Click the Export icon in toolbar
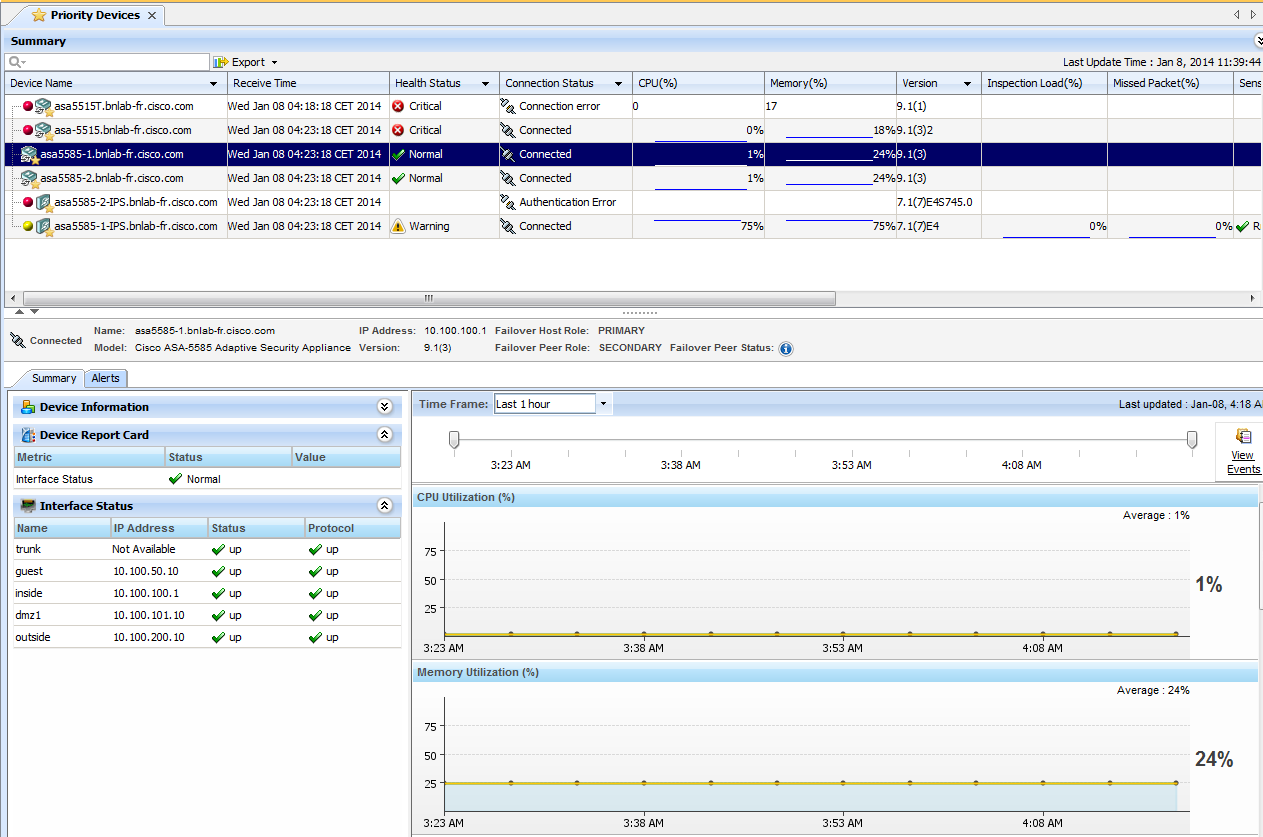 point(221,62)
